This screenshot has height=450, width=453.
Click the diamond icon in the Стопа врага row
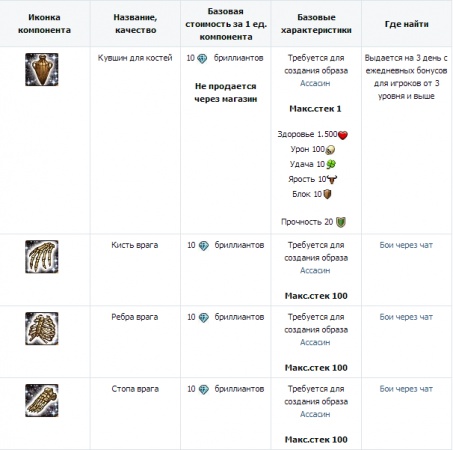tap(204, 390)
